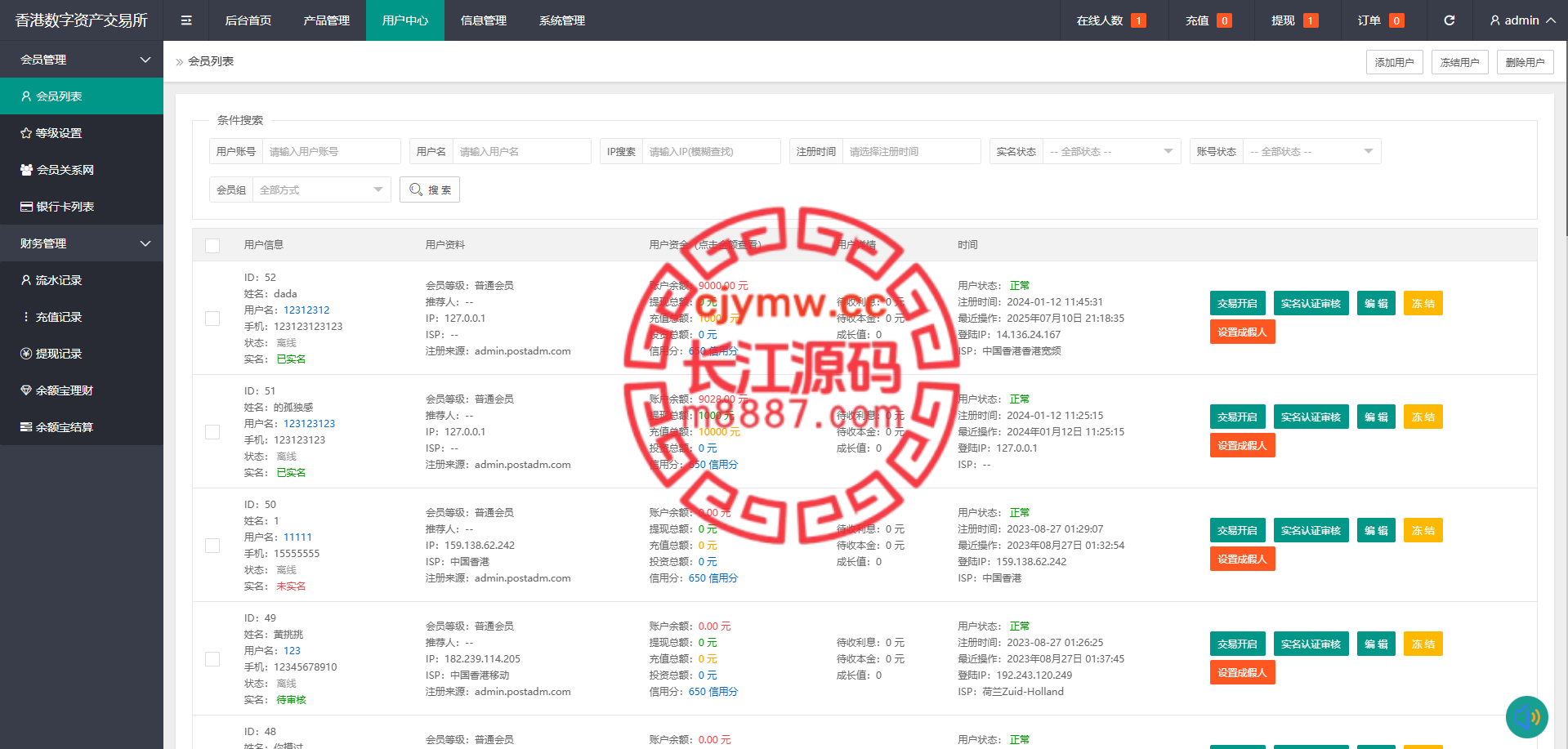Open username link 11111
The height and width of the screenshot is (749, 1568).
[298, 537]
